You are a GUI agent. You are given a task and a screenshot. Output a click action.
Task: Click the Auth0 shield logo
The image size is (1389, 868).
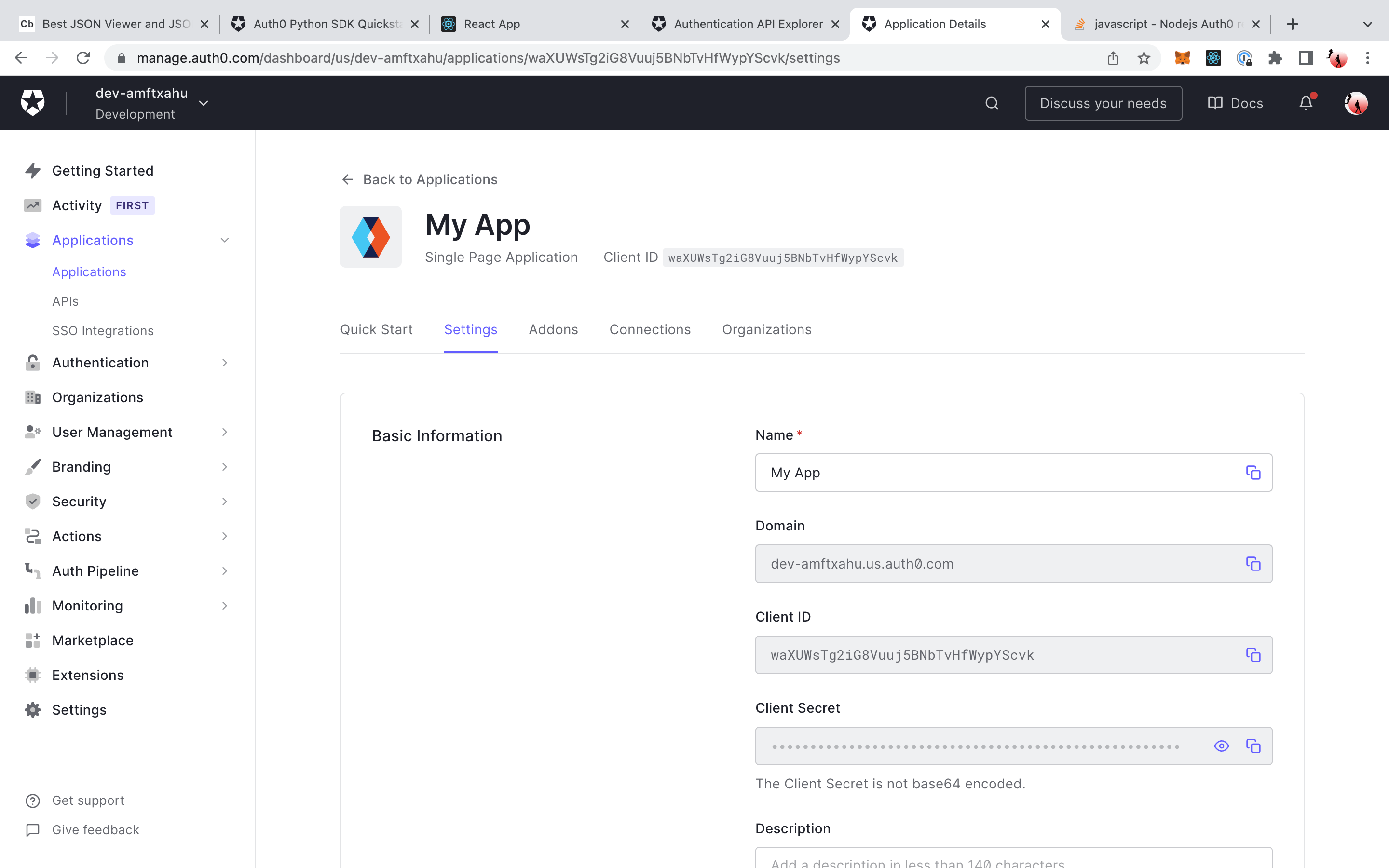(x=33, y=103)
